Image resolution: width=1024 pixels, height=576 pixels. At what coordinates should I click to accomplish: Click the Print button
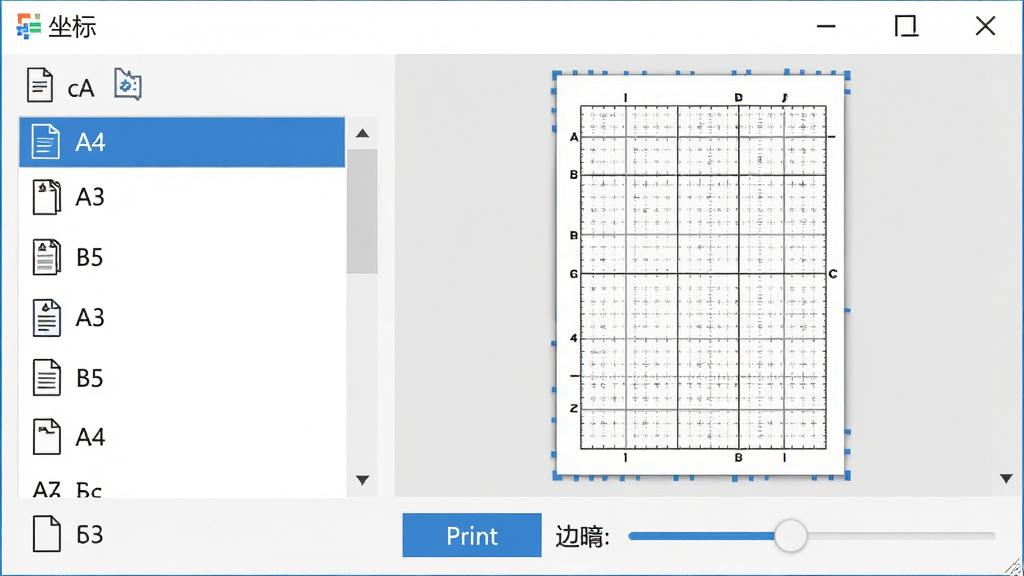click(x=472, y=536)
